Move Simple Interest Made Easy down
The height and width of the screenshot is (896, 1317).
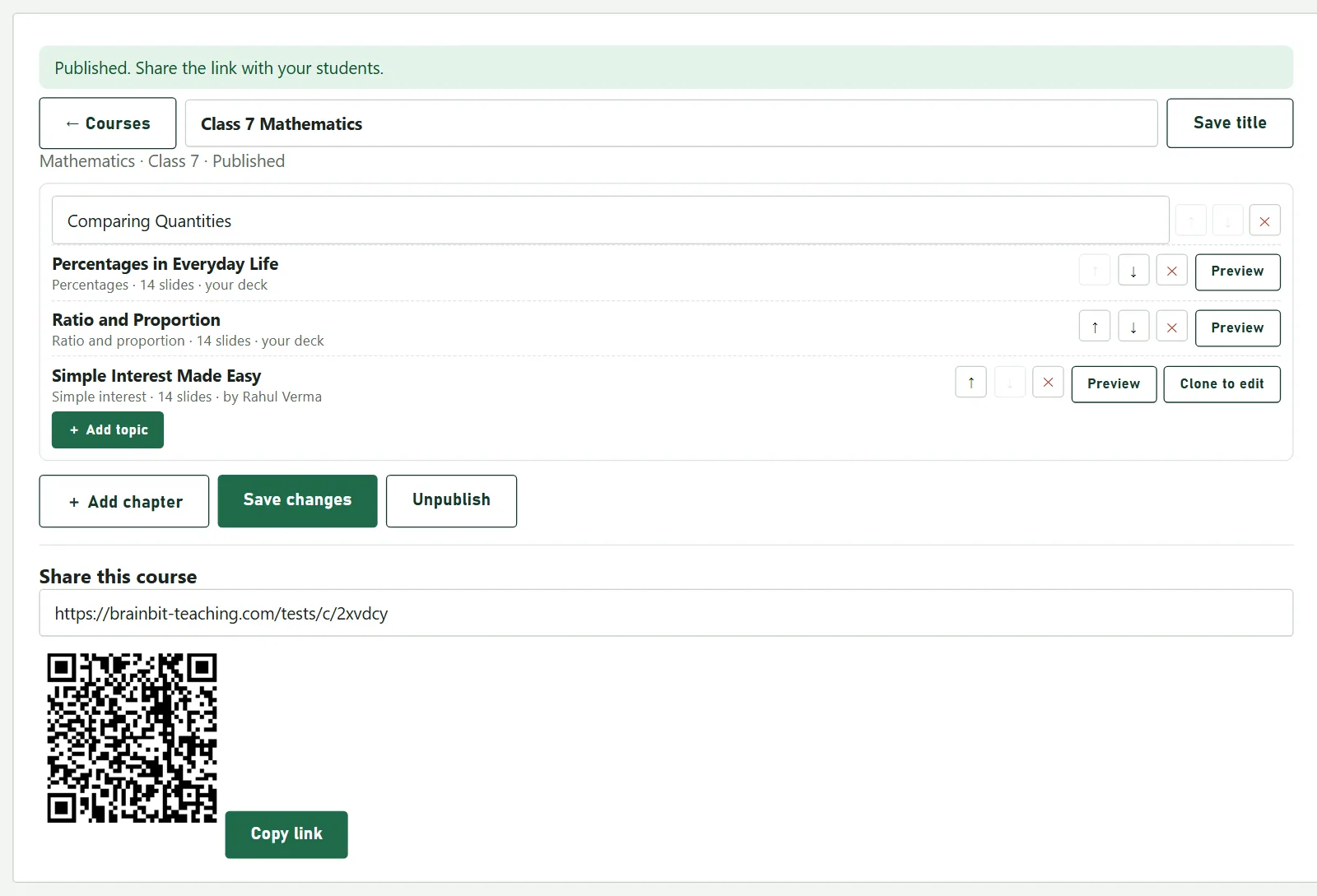[1009, 383]
